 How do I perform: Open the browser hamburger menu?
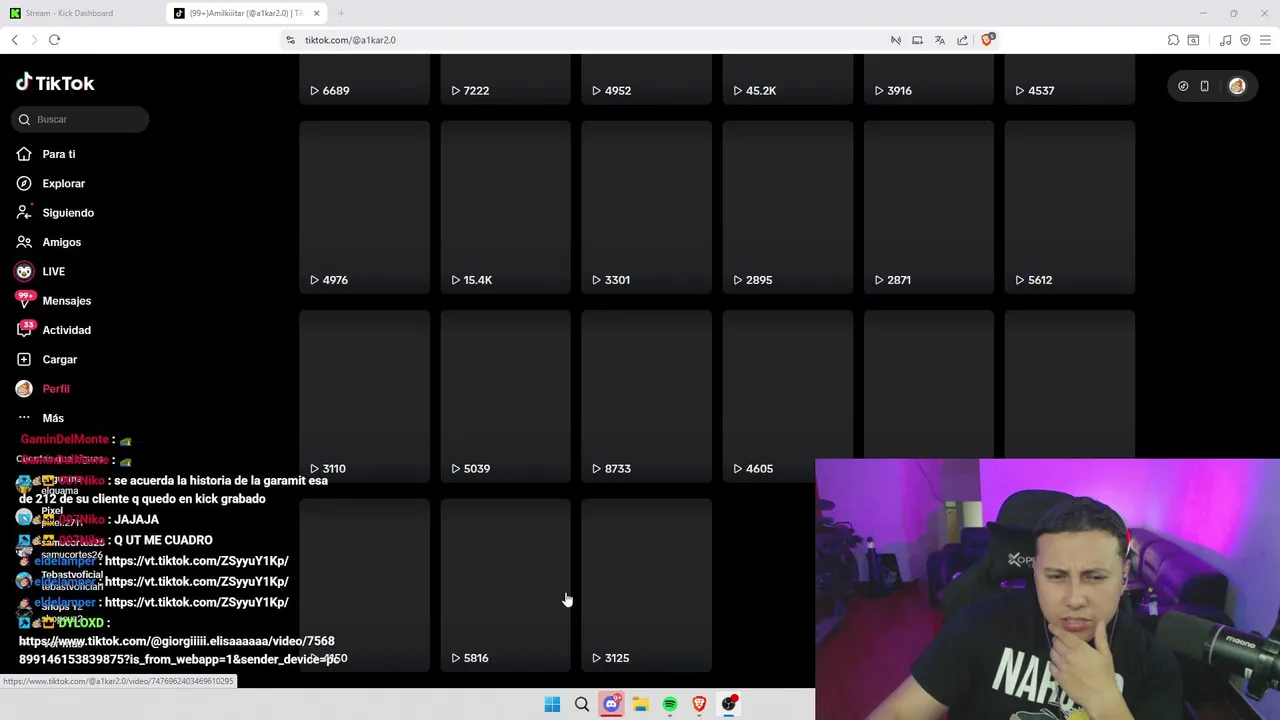coord(1266,40)
